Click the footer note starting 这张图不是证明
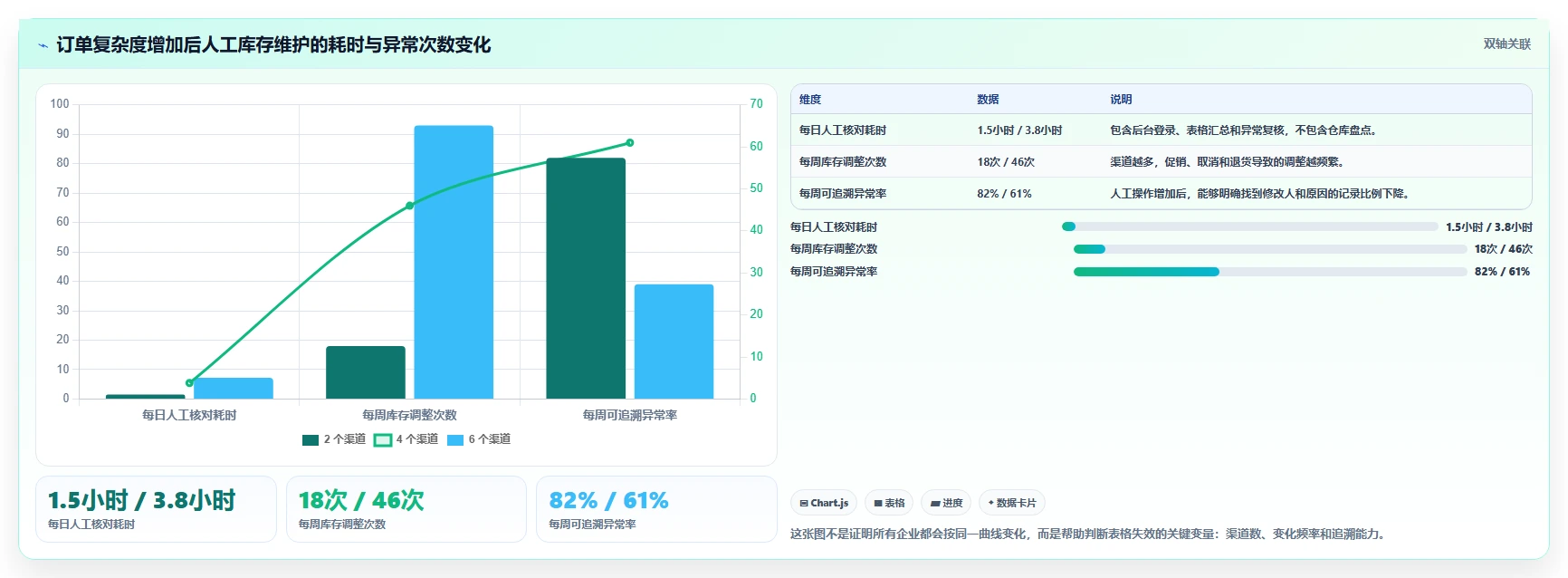 pyautogui.click(x=1090, y=535)
